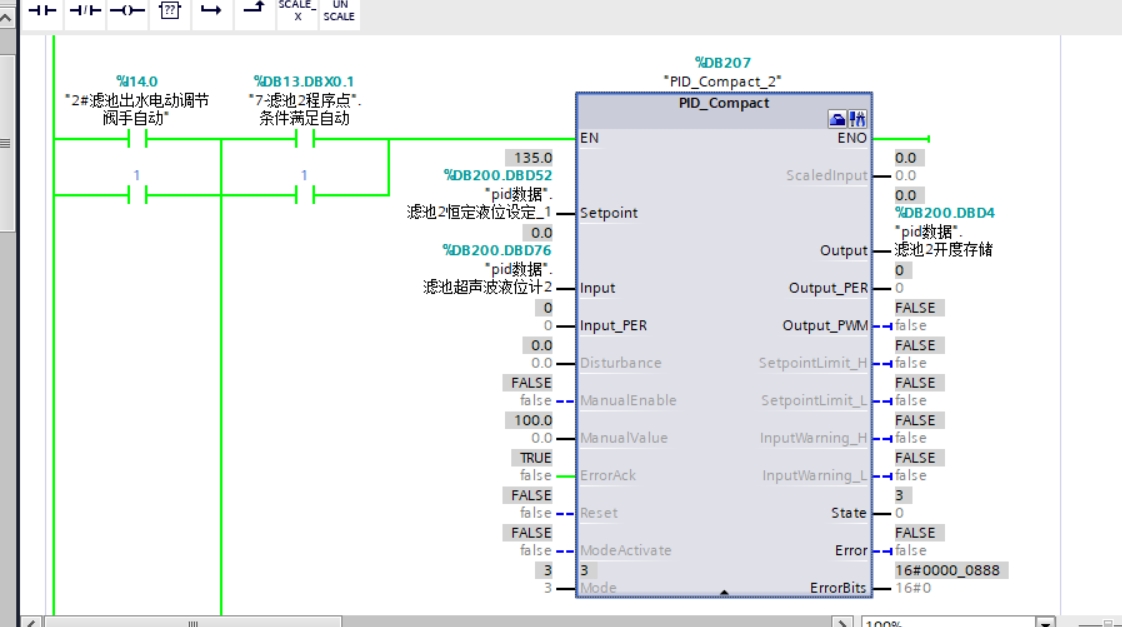Insert UNSCALE instruction from favorites
The width and height of the screenshot is (1122, 627).
click(x=339, y=11)
